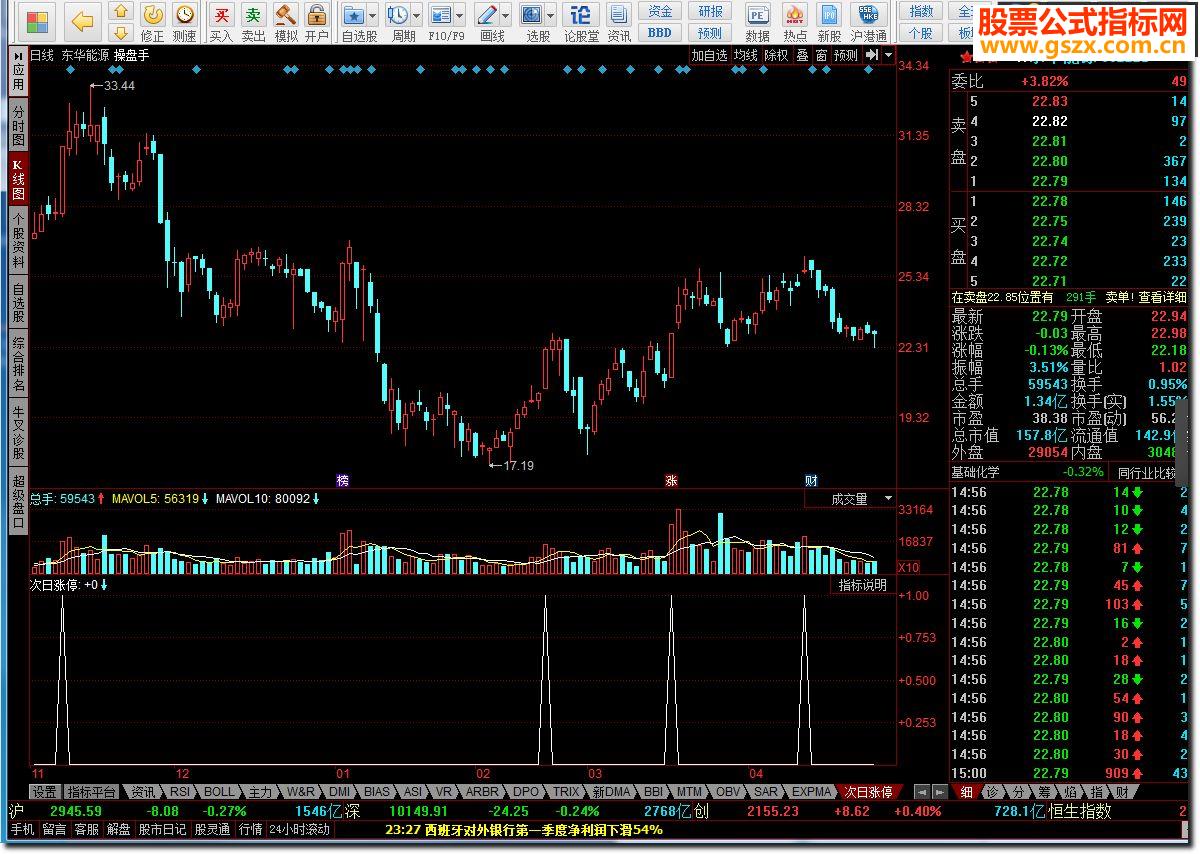Switch to the BOLL indicator tab
The height and width of the screenshot is (854, 1200).
pos(219,791)
